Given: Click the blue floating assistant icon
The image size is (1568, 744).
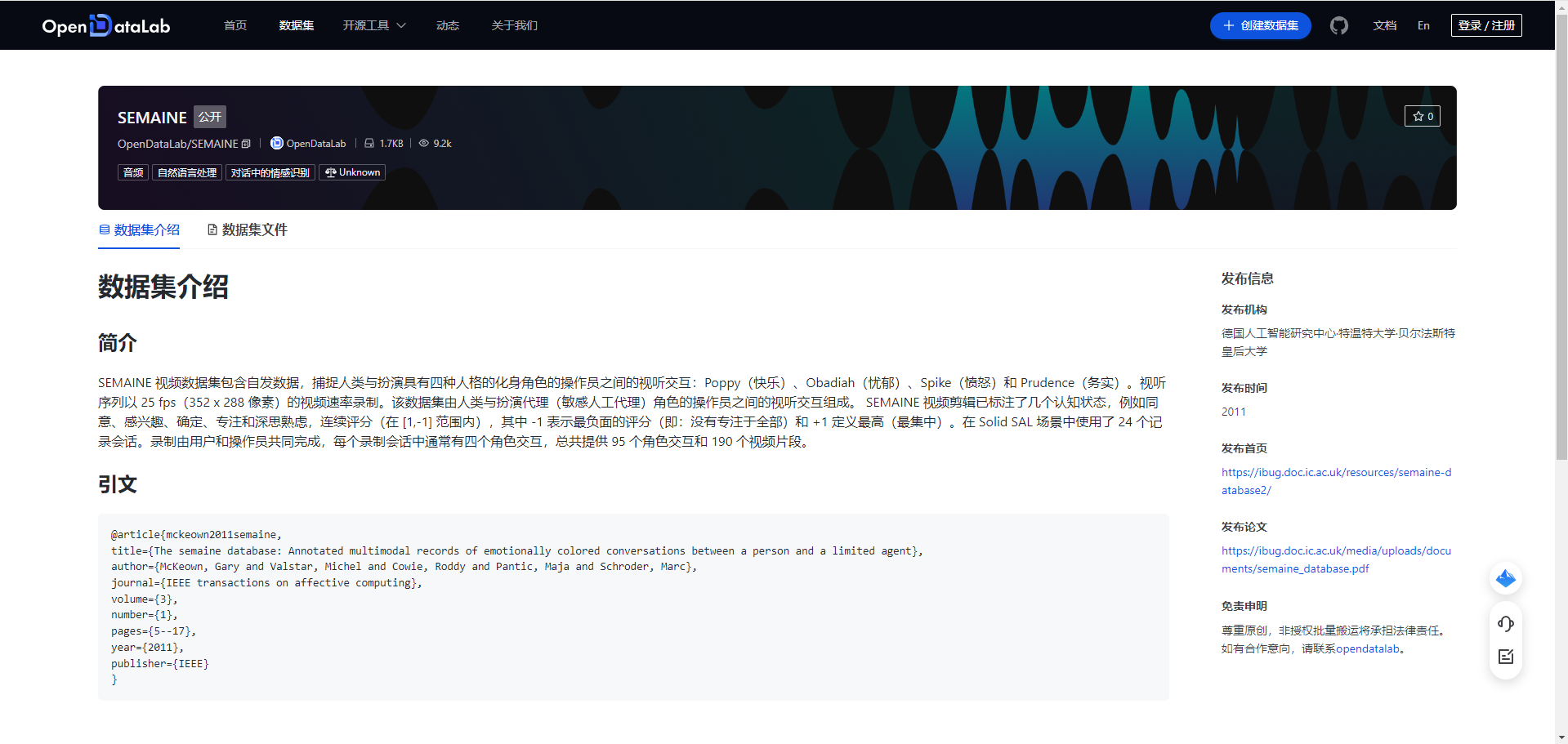Looking at the screenshot, I should point(1506,579).
